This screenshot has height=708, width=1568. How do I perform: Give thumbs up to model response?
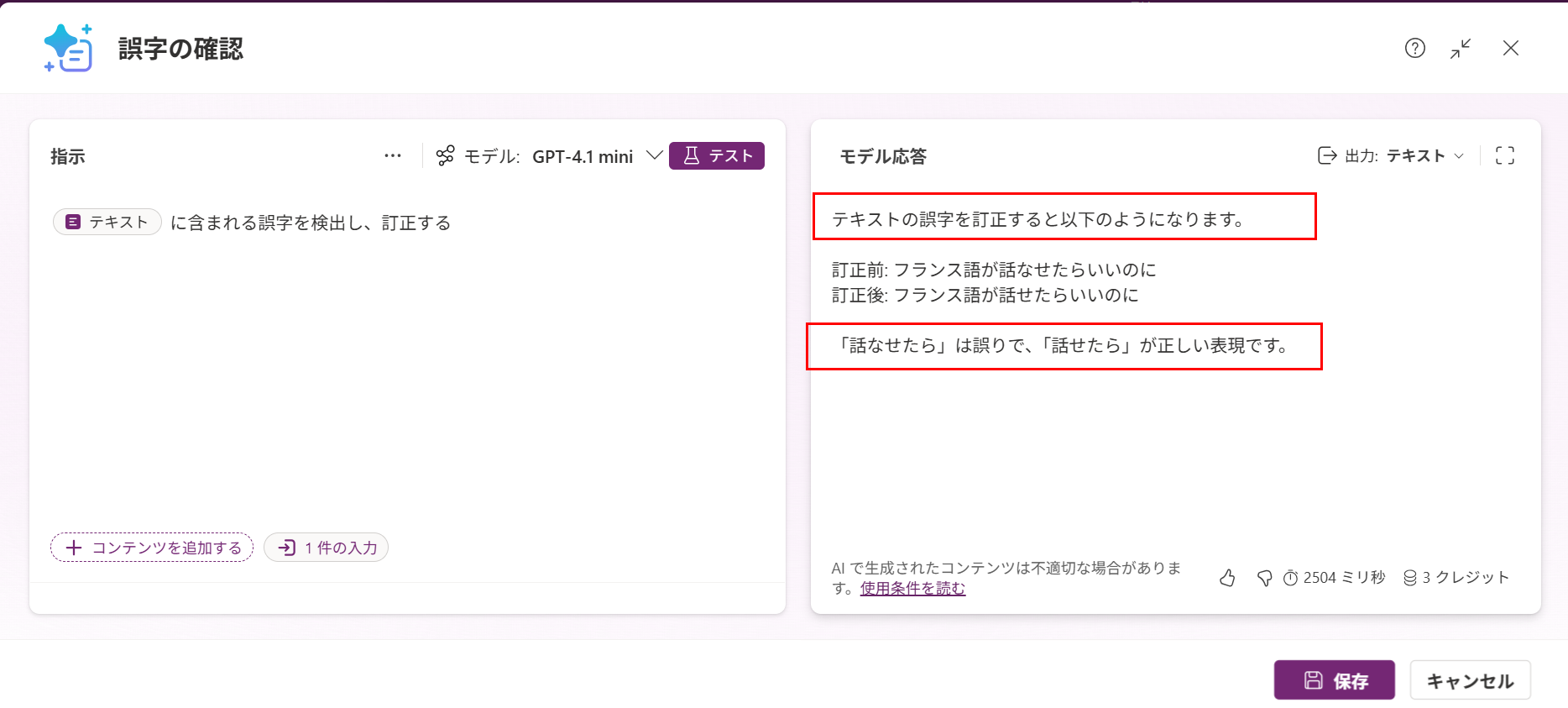(x=1227, y=578)
